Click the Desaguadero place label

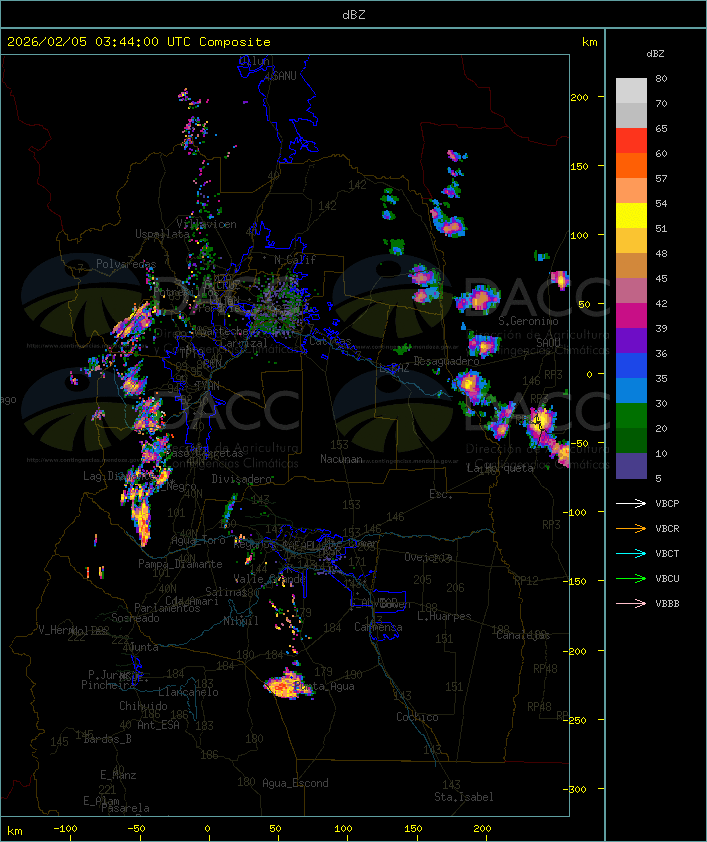point(446,361)
